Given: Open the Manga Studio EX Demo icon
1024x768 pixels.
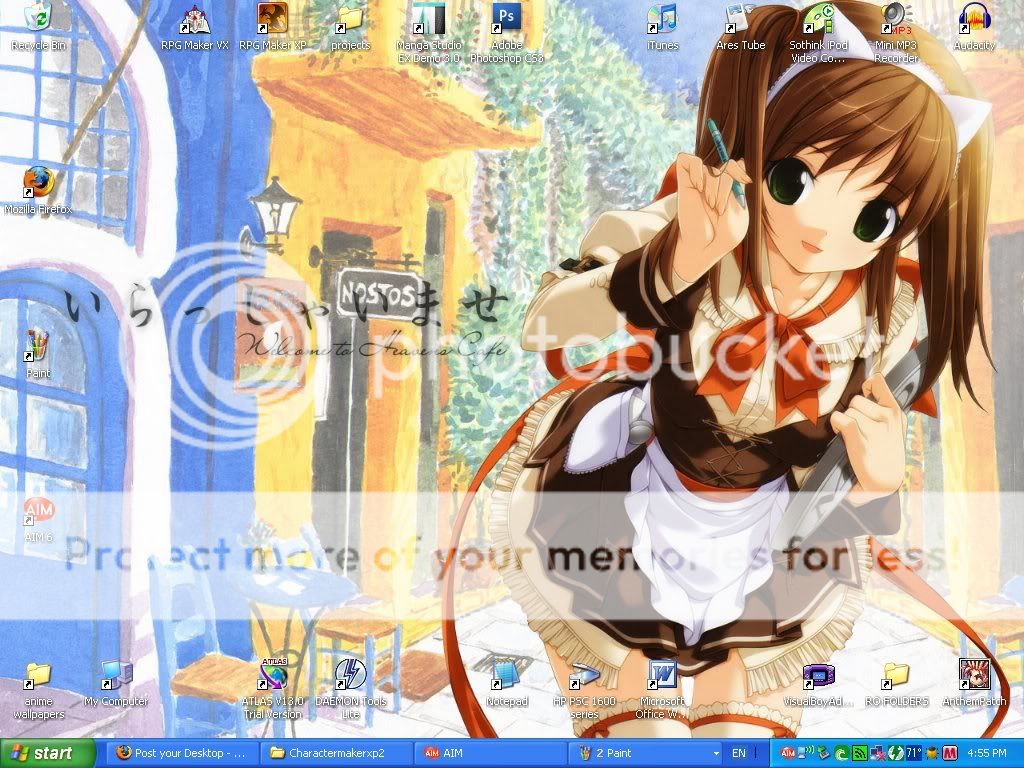Looking at the screenshot, I should tap(428, 22).
